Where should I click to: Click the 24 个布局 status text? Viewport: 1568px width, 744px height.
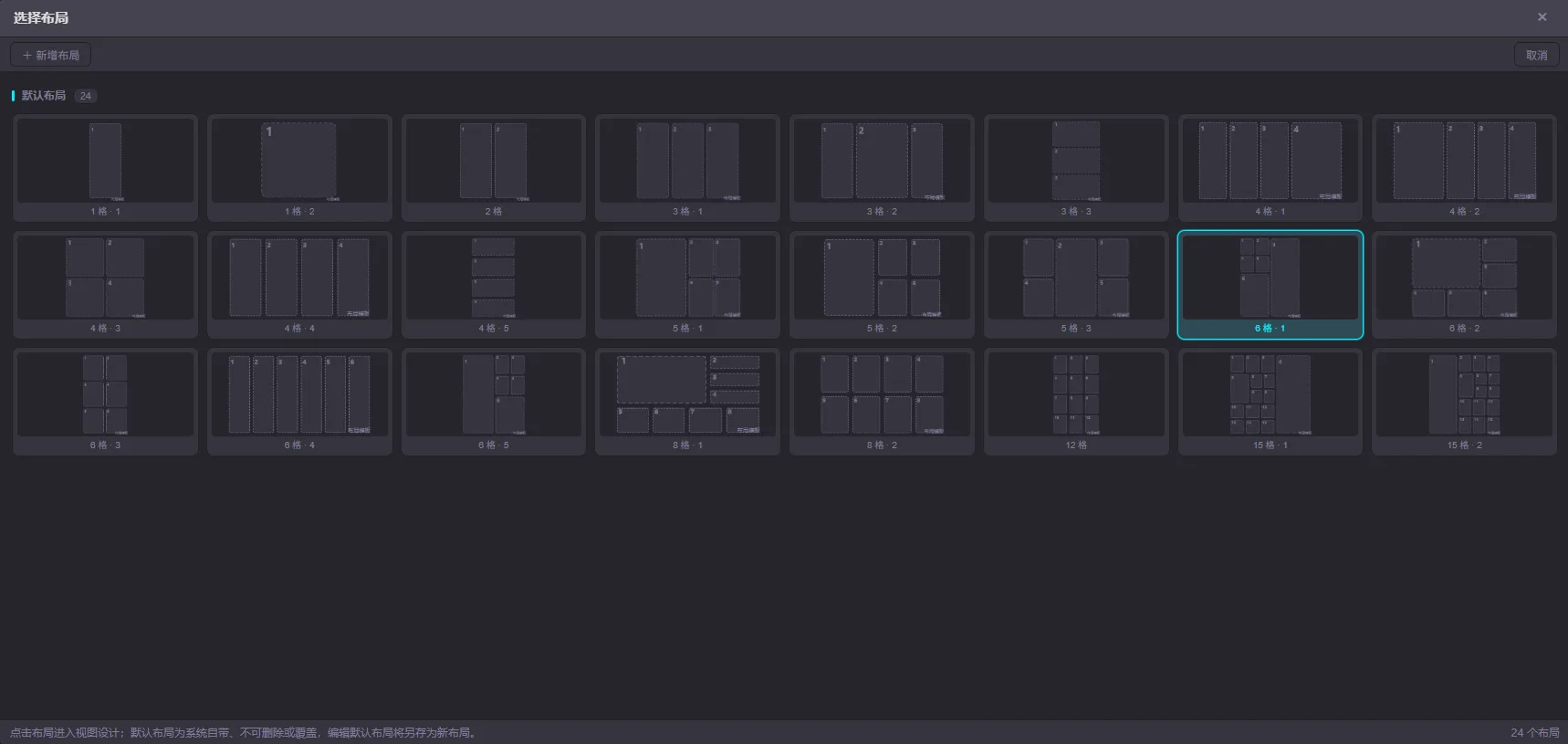coord(1534,732)
